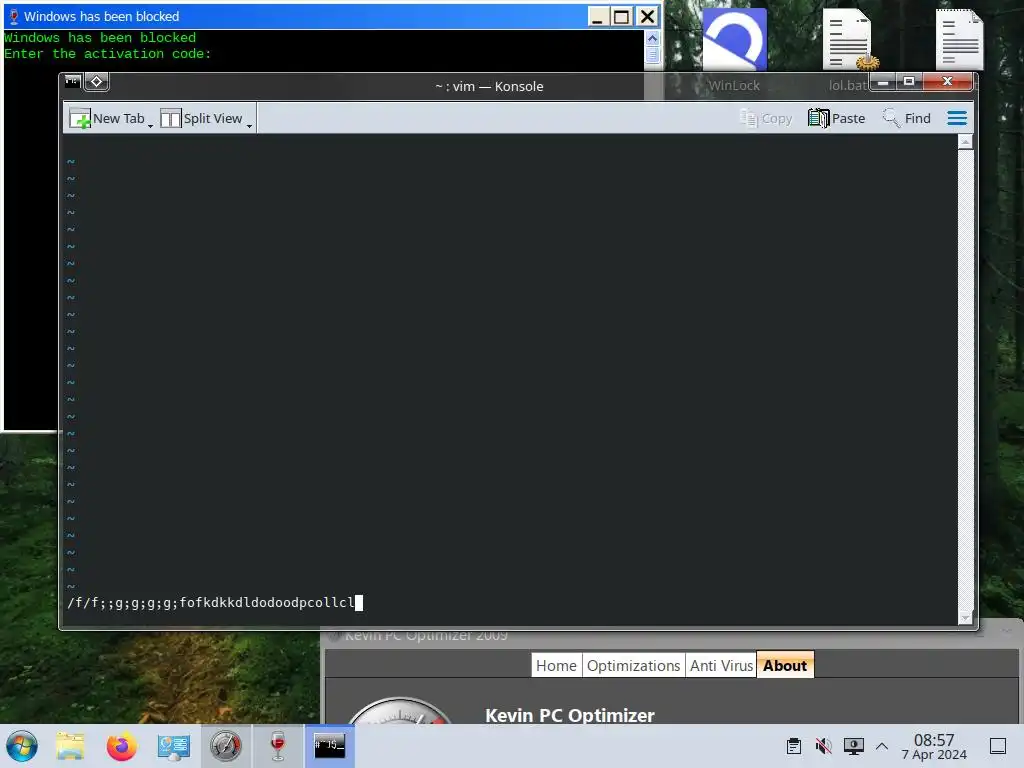Screen dimensions: 1024x768
Task: Click the Wine glass taskbar icon
Action: (278, 746)
